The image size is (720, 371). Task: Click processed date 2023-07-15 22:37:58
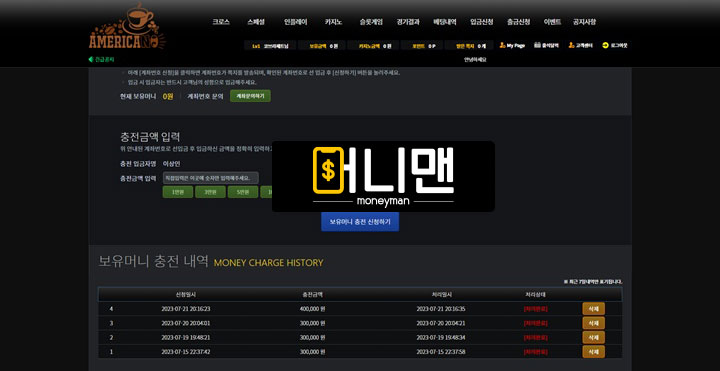(x=441, y=352)
